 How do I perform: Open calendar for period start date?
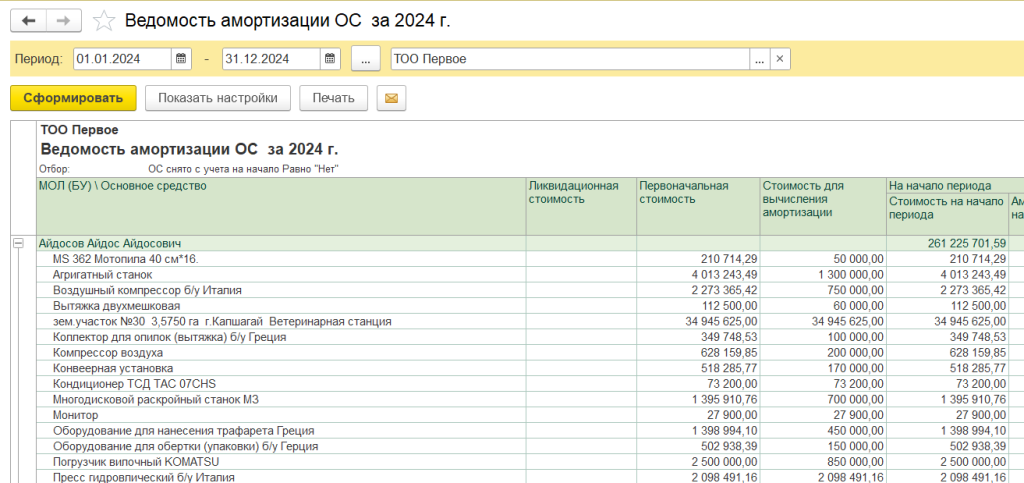pos(181,59)
